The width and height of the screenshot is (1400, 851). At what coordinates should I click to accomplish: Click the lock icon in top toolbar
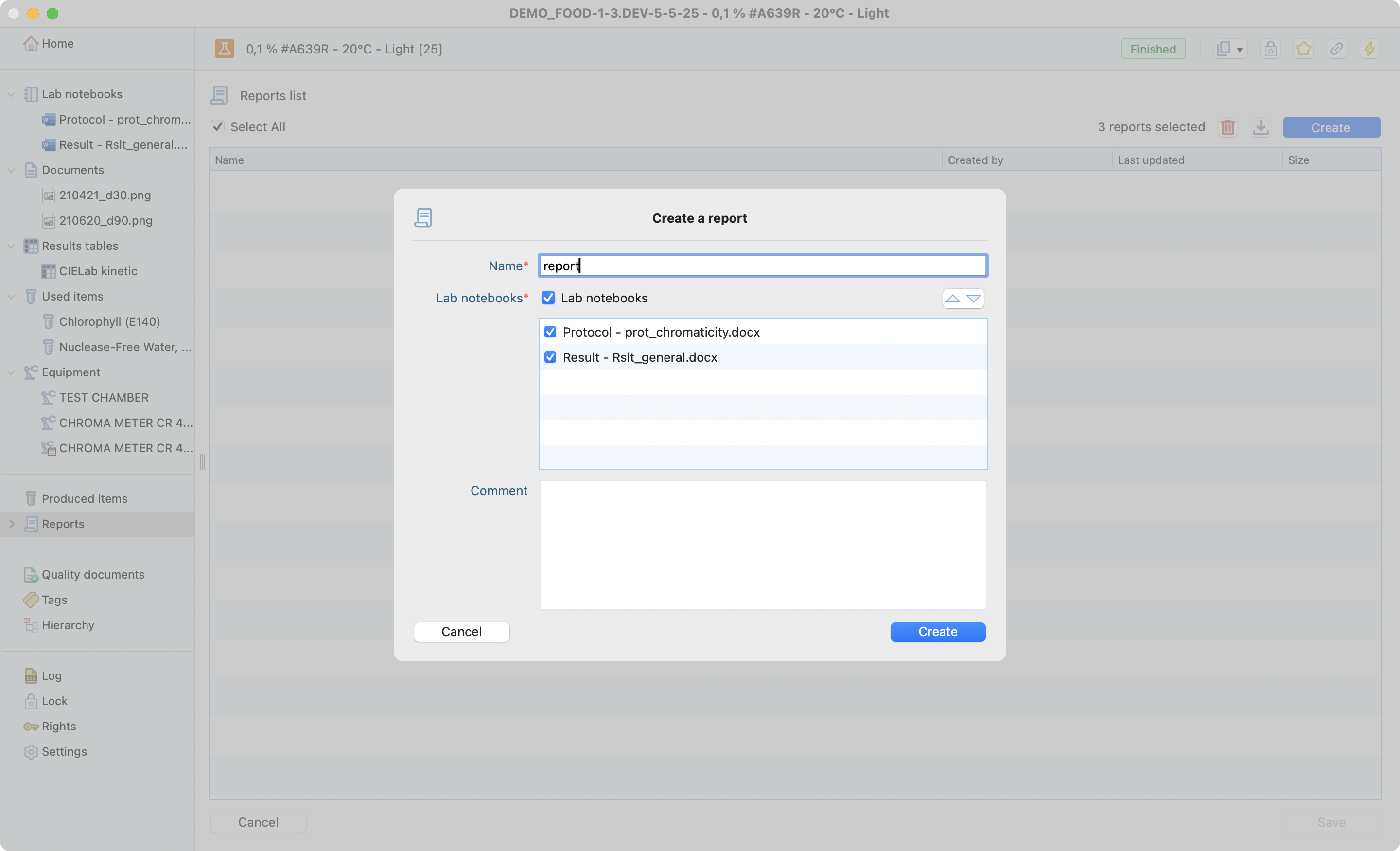point(1271,49)
